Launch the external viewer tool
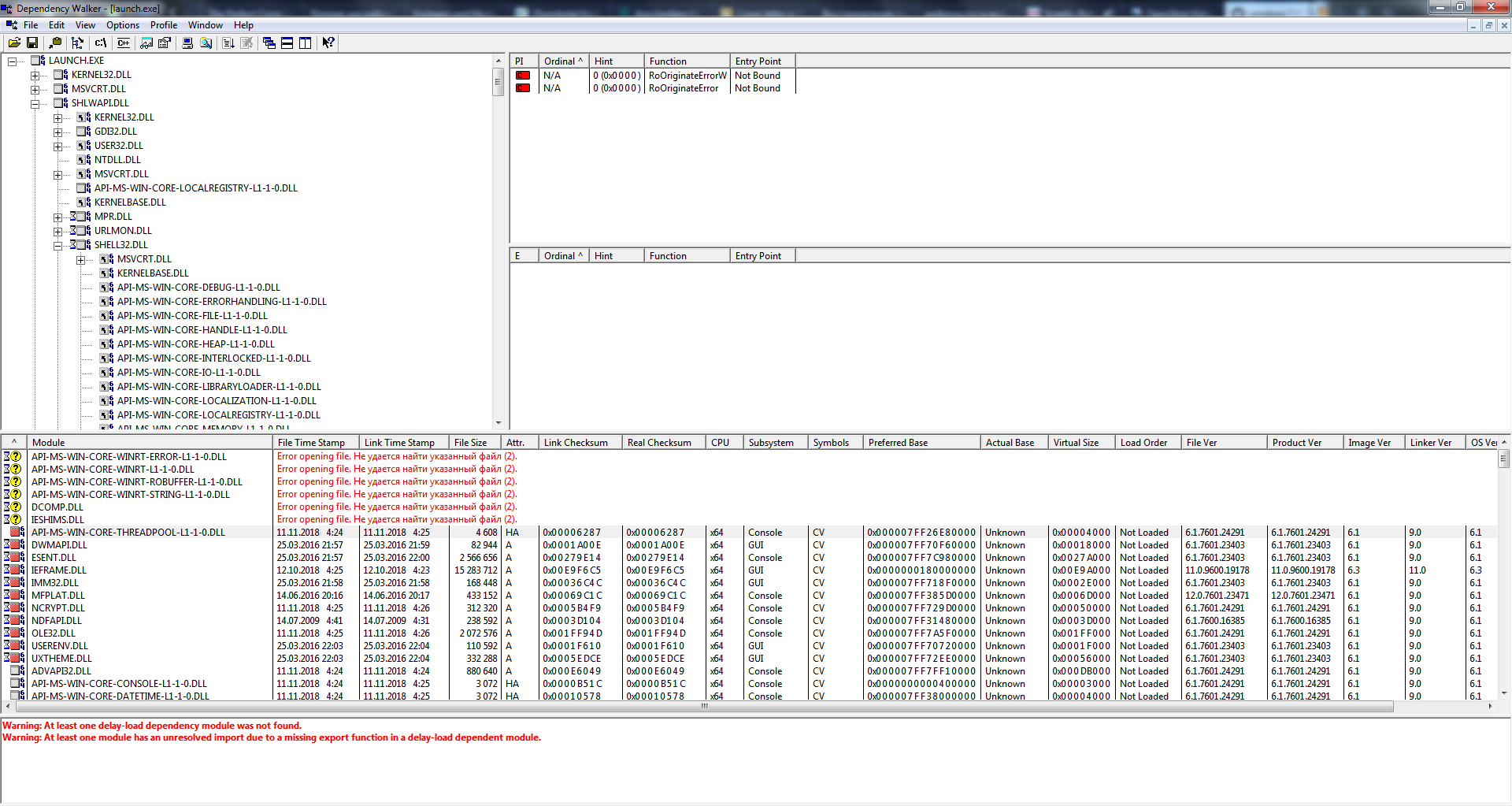The height and width of the screenshot is (806, 1512). tap(146, 43)
